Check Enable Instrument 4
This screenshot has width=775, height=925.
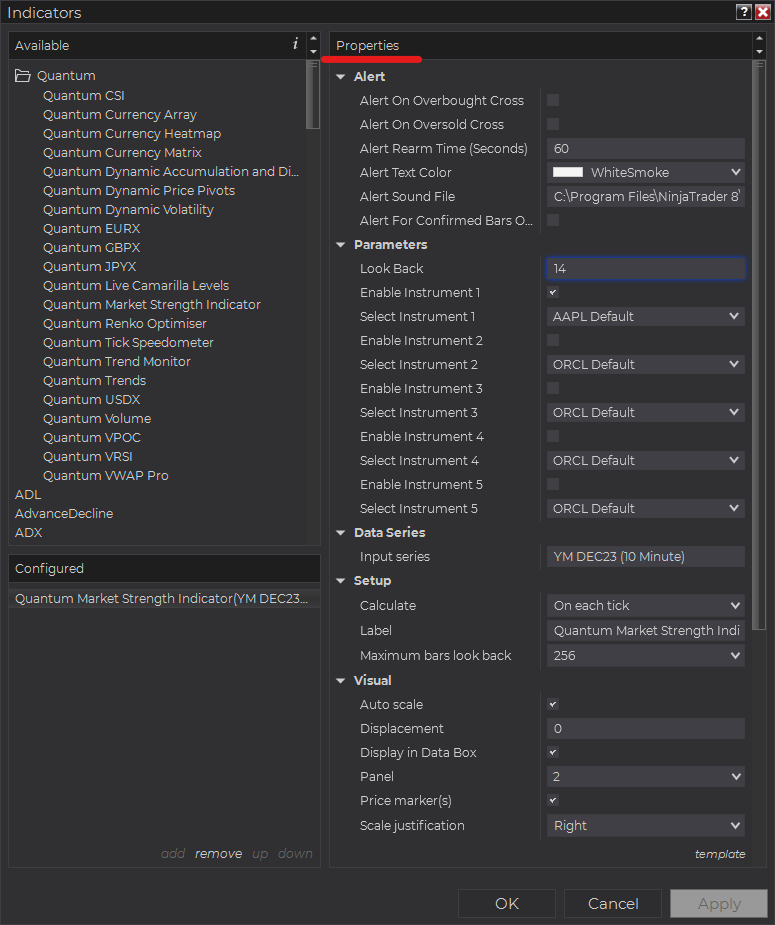553,436
